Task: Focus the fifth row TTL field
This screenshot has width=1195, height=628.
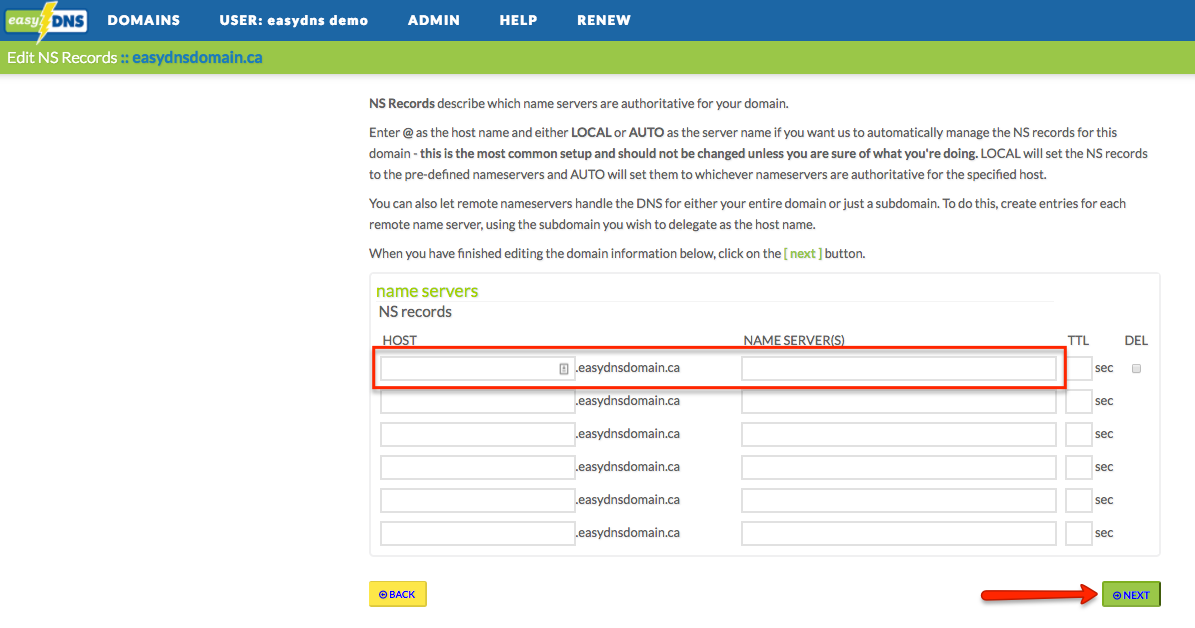Action: coord(1078,501)
